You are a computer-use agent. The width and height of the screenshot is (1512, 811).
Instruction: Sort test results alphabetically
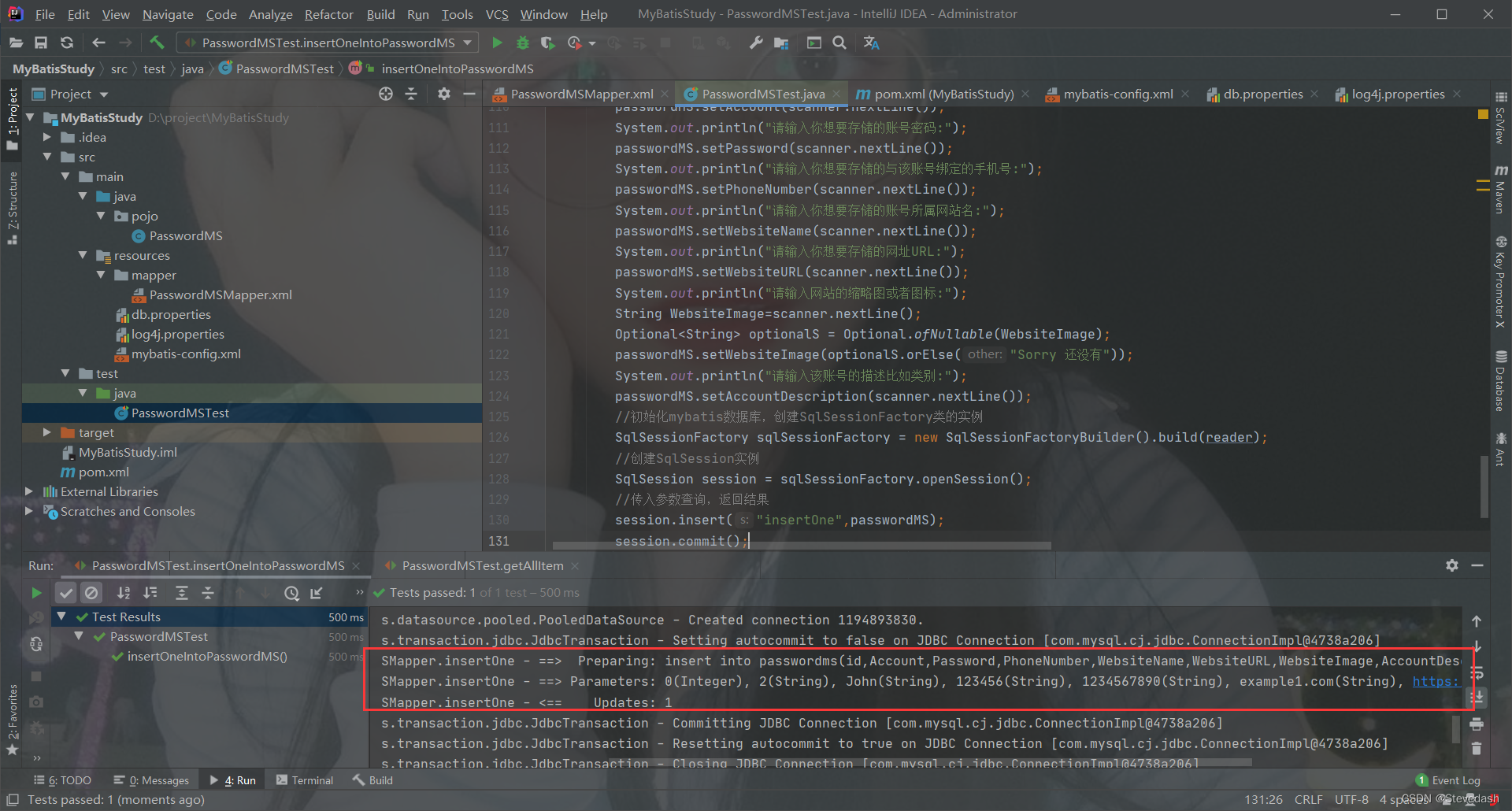pyautogui.click(x=124, y=593)
